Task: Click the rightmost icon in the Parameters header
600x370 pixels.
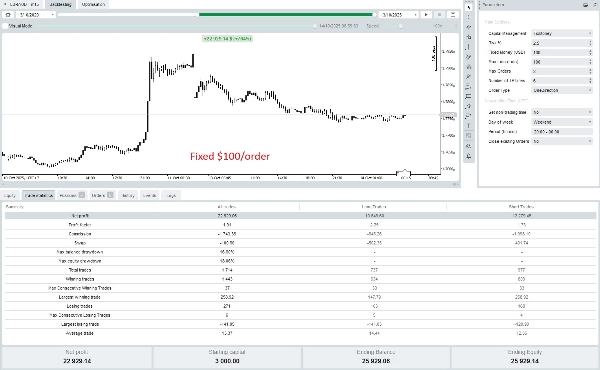Action: (594, 5)
